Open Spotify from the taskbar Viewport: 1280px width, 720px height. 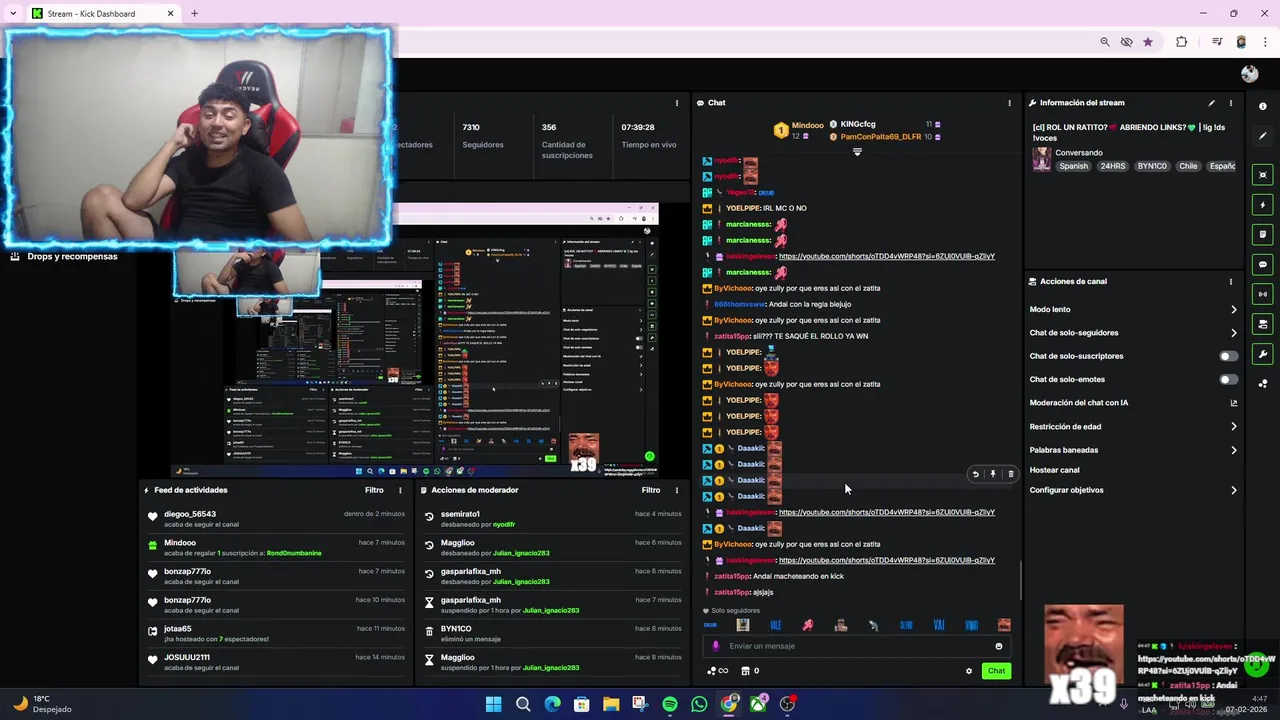tap(670, 704)
